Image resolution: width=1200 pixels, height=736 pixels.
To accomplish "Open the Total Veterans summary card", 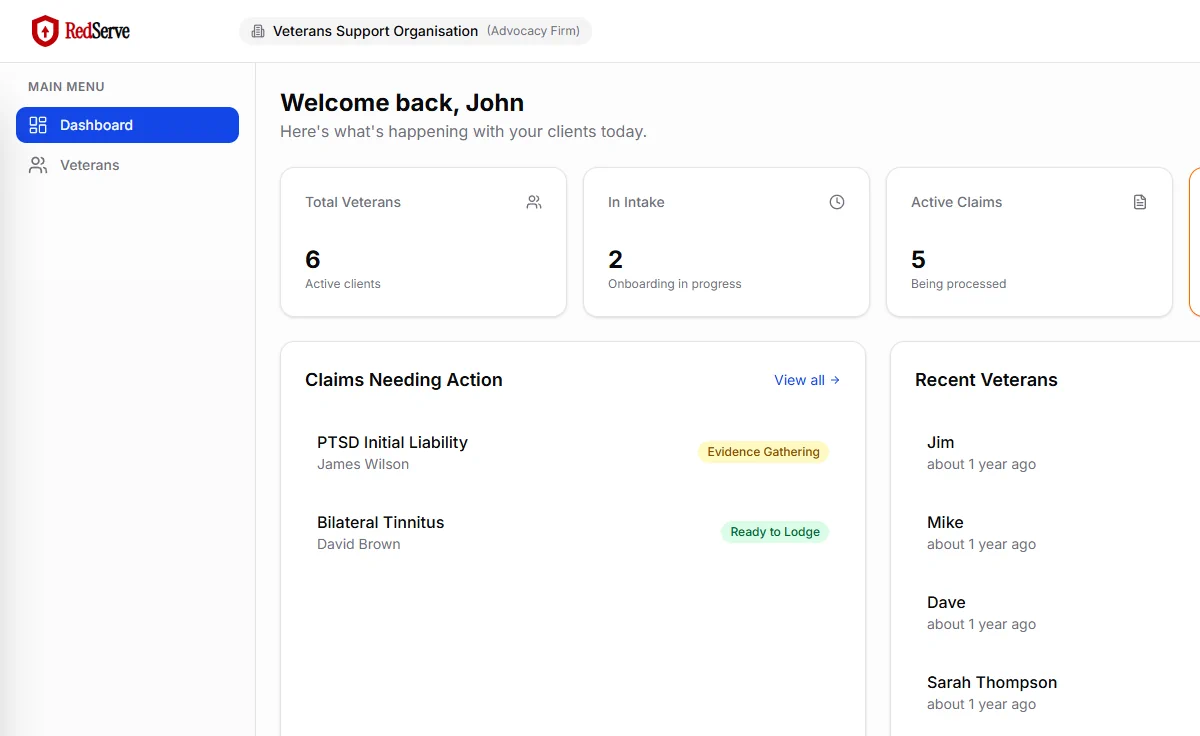I will point(423,242).
